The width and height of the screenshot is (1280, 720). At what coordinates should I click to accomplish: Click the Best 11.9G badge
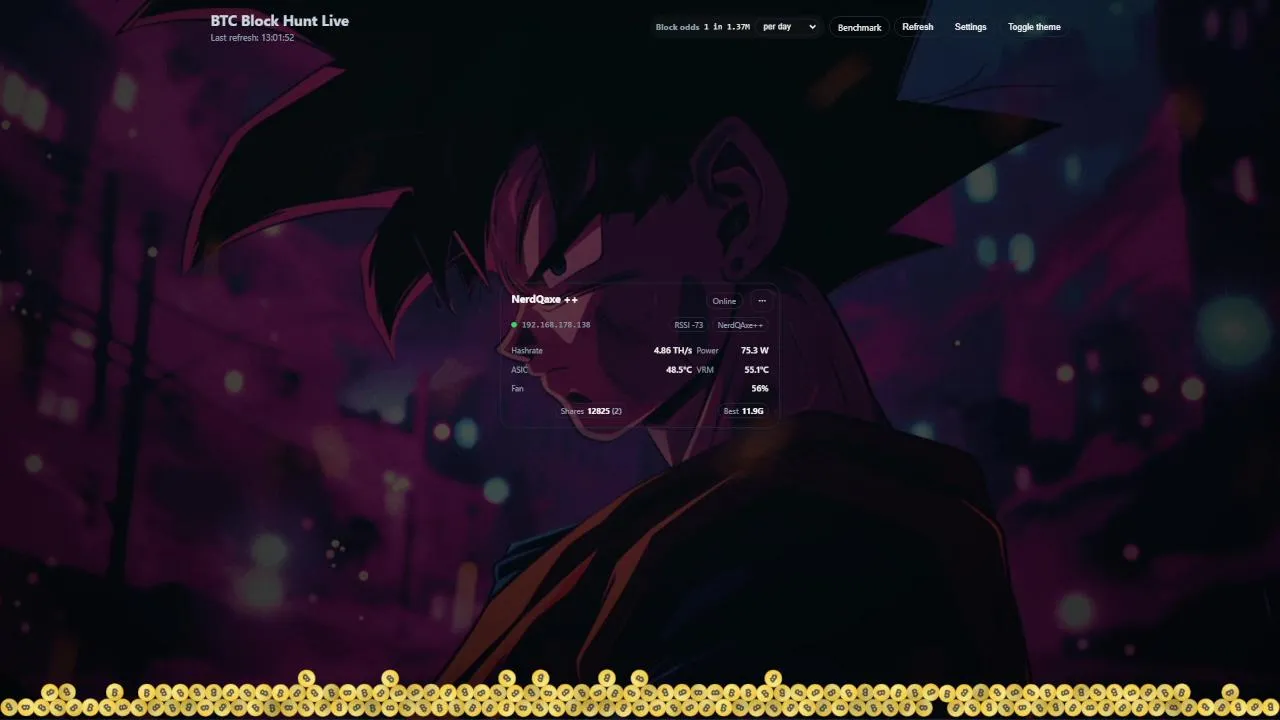point(744,411)
